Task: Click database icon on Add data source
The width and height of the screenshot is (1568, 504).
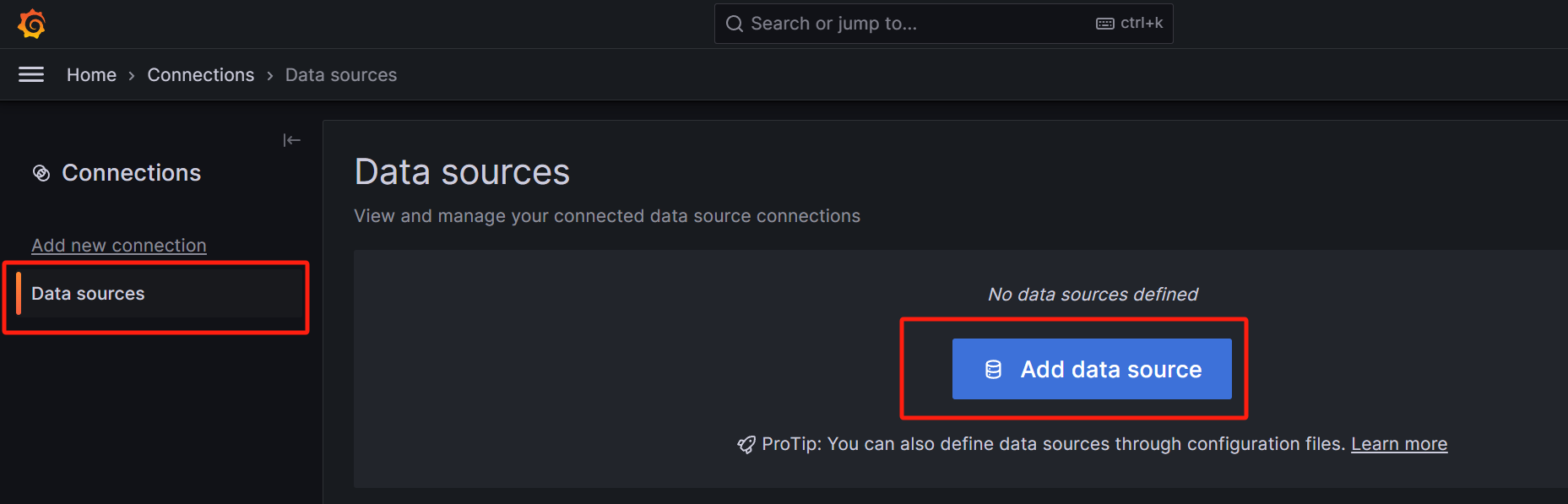Action: tap(993, 370)
